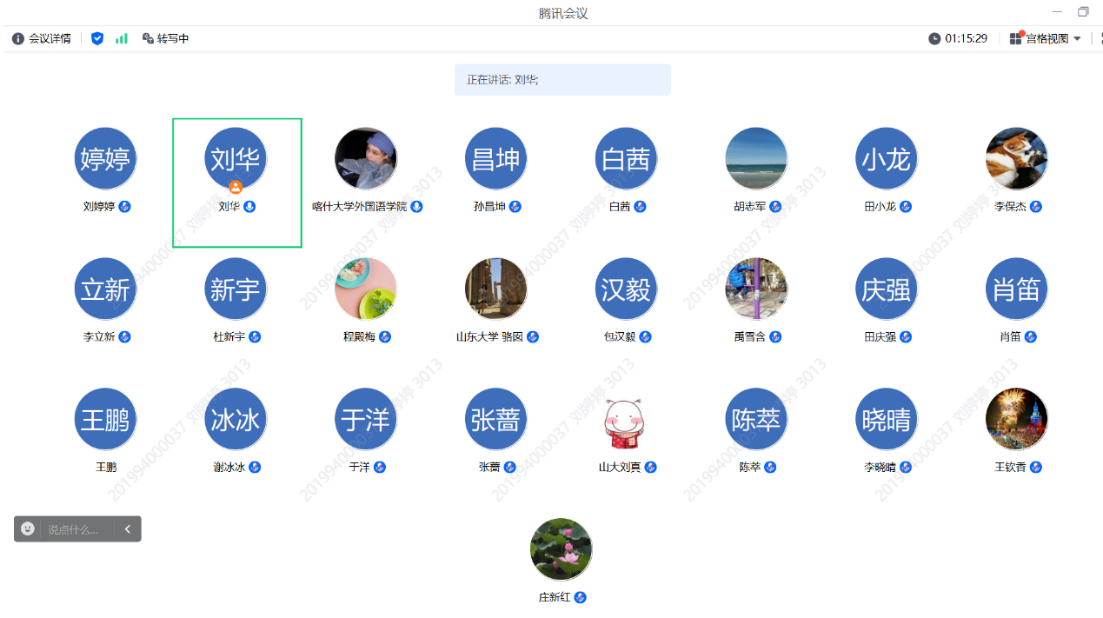The image size is (1103, 618).
Task: Select 李保杰's cat photo avatar
Action: click(x=1016, y=158)
